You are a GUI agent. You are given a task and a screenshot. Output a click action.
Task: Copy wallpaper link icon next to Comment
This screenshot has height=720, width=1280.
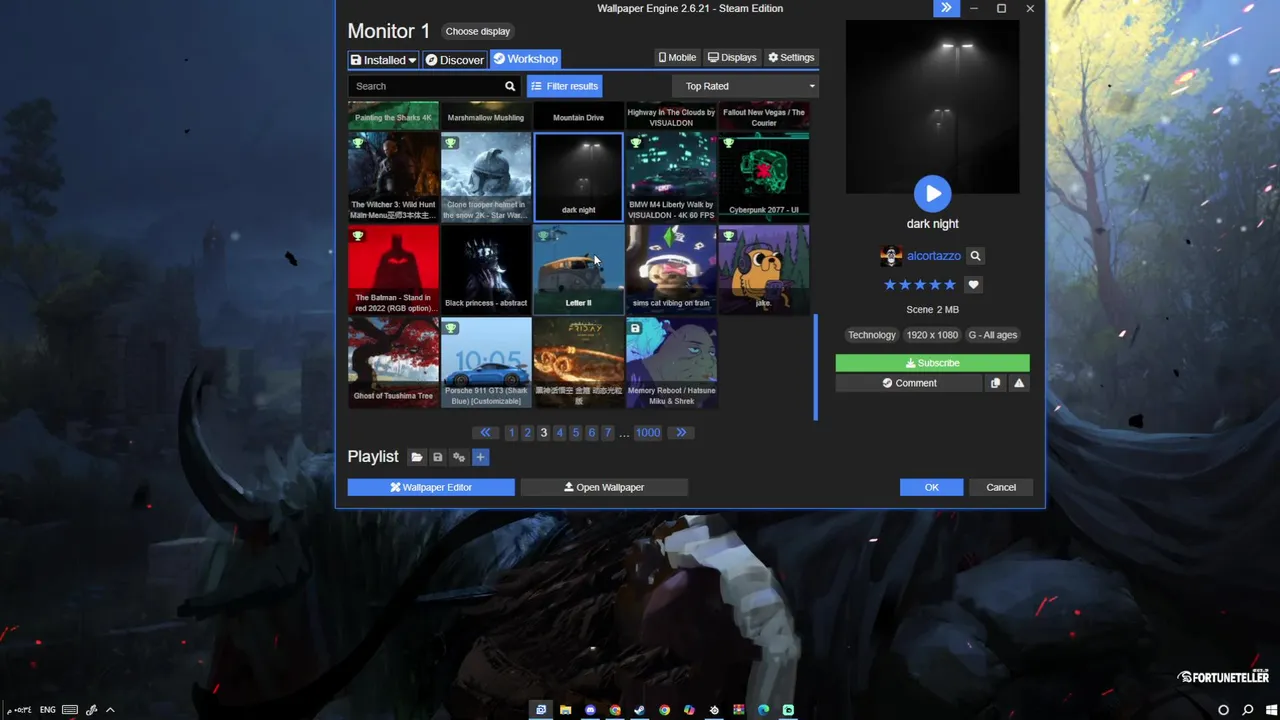pyautogui.click(x=995, y=383)
